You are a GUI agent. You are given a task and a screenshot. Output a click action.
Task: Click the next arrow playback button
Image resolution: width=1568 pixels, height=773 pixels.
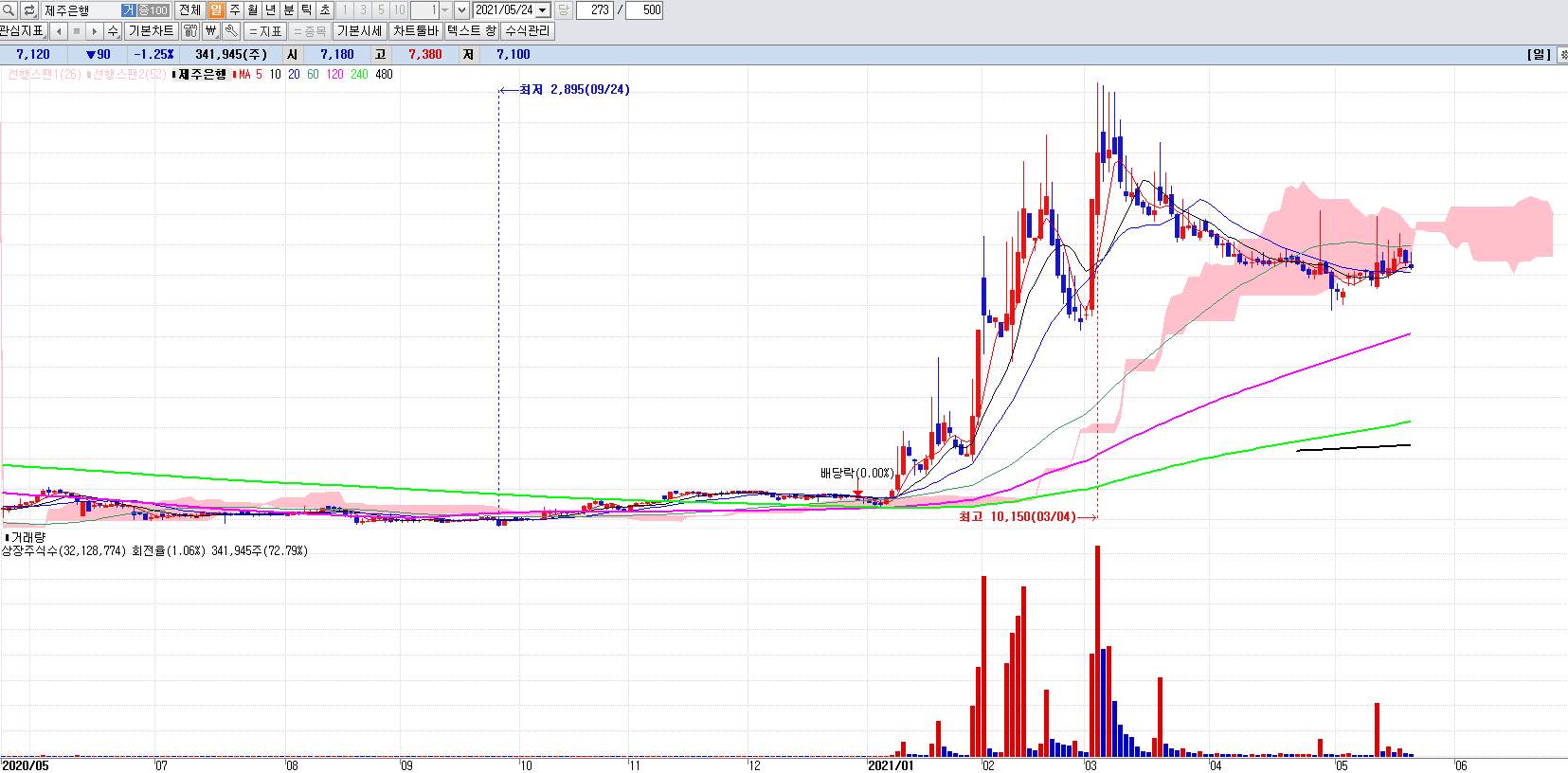click(x=95, y=31)
